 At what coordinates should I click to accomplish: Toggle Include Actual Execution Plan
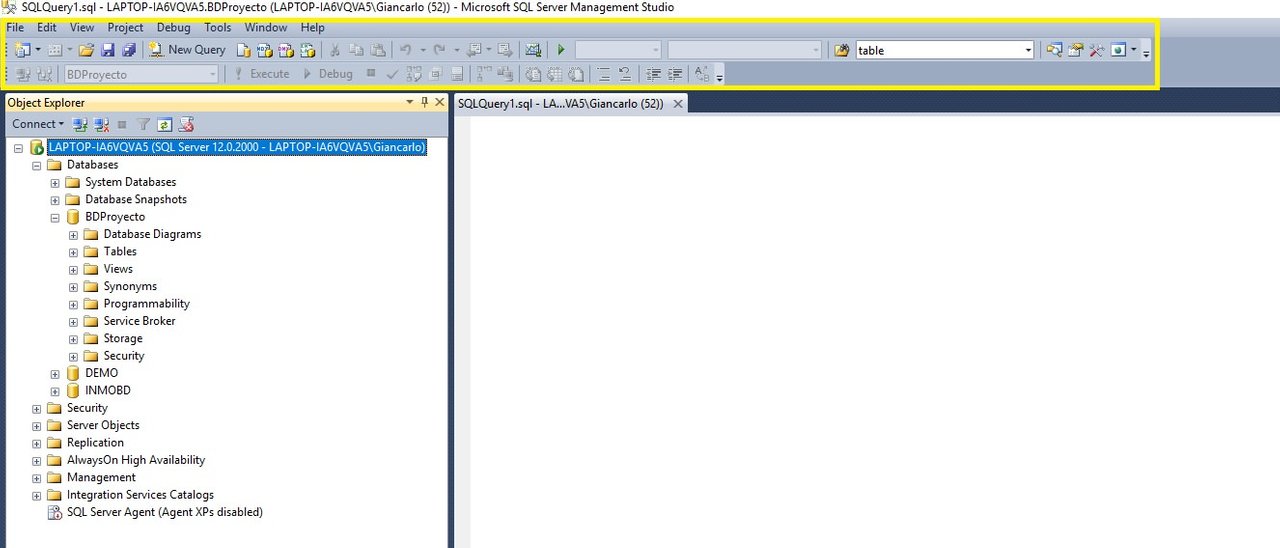483,74
